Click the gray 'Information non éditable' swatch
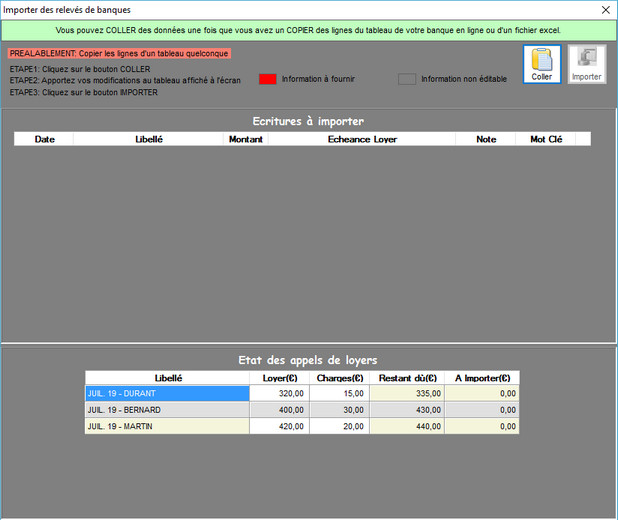Viewport: 618px width, 520px height. tap(407, 79)
